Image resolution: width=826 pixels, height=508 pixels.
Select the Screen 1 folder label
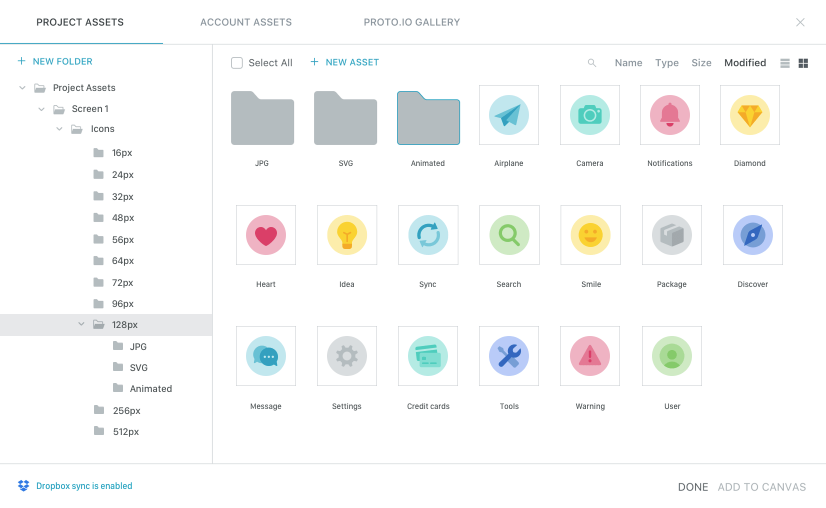(x=90, y=109)
